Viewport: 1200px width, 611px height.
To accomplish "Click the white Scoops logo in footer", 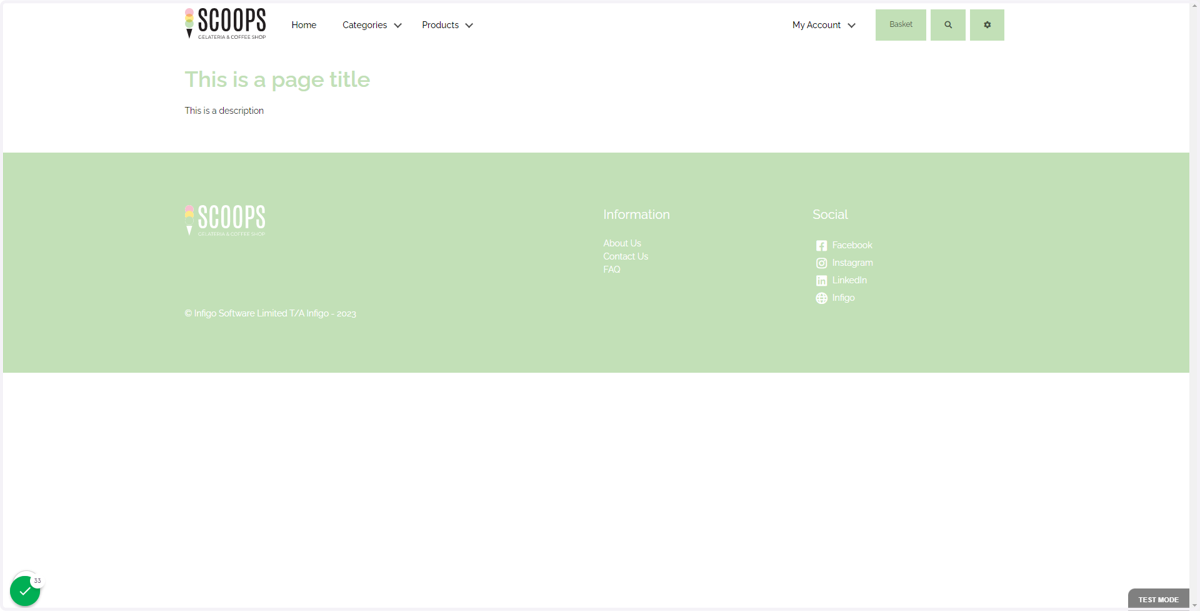I will (x=225, y=220).
